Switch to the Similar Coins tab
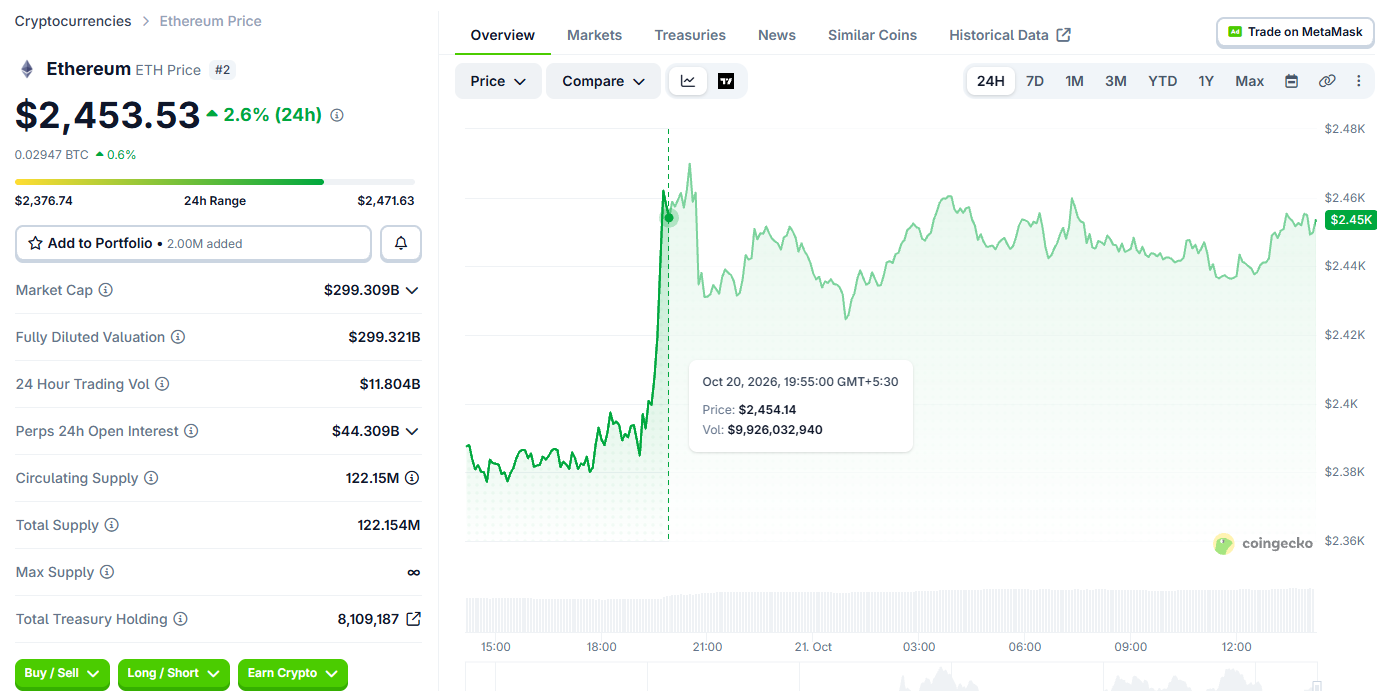The width and height of the screenshot is (1377, 691). [872, 35]
